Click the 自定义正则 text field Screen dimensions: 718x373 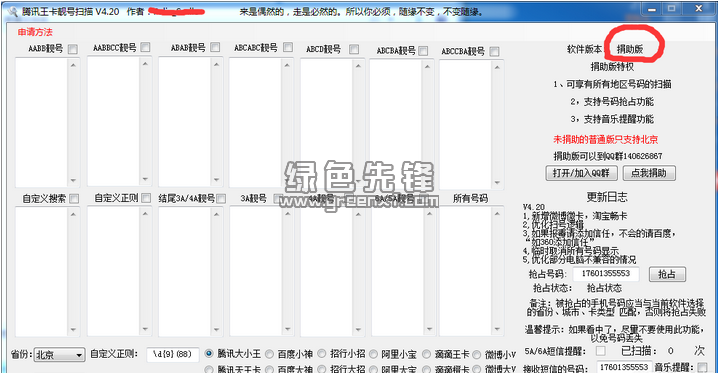click(x=173, y=354)
